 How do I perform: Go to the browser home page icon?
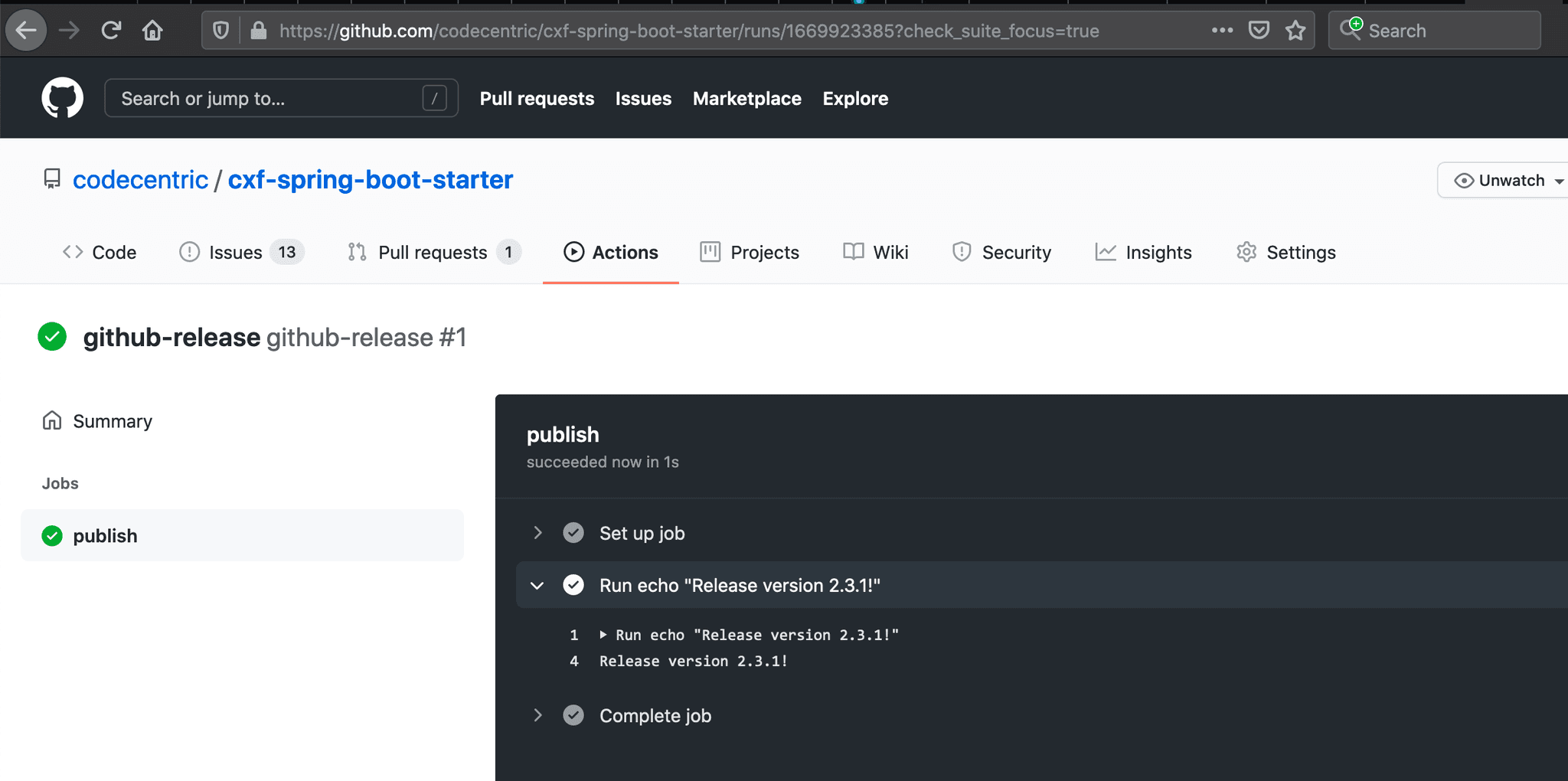click(x=152, y=31)
